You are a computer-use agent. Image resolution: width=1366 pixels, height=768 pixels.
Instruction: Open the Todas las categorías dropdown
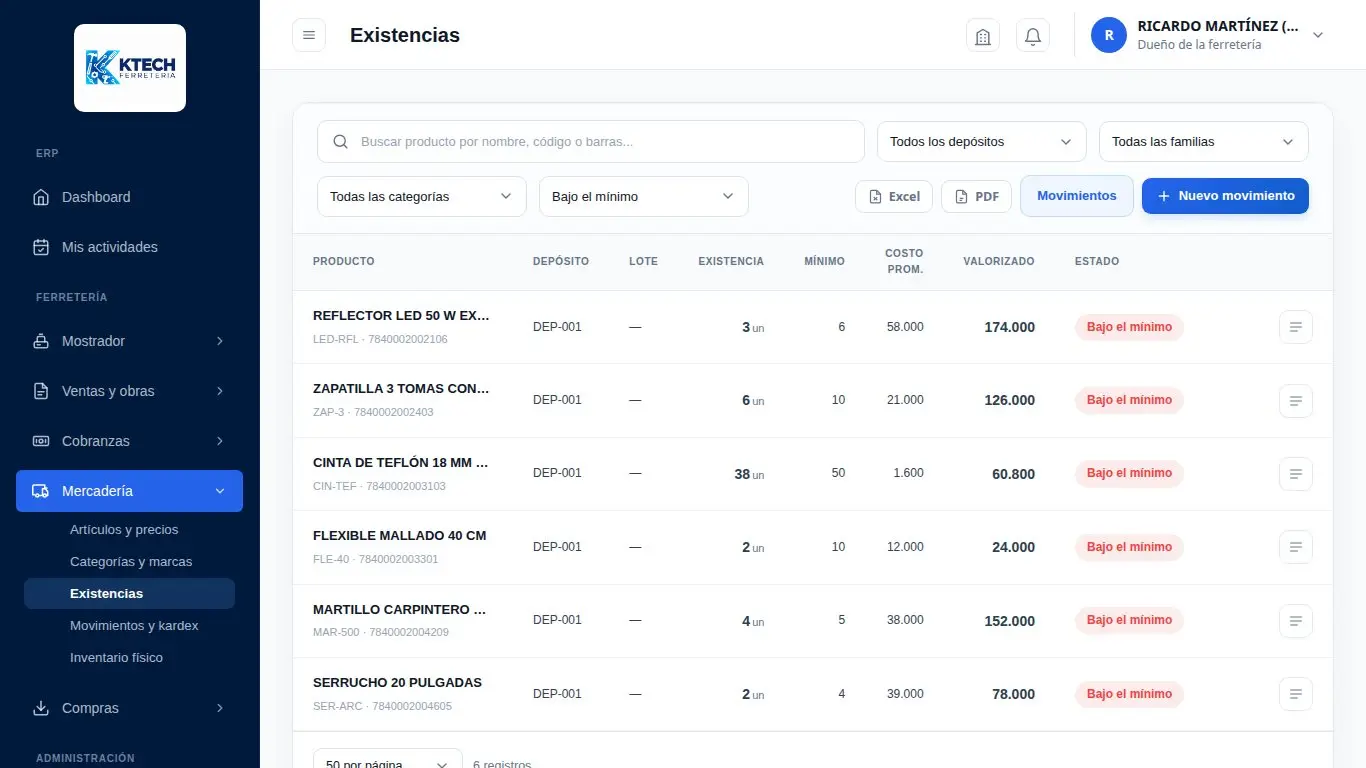(422, 197)
